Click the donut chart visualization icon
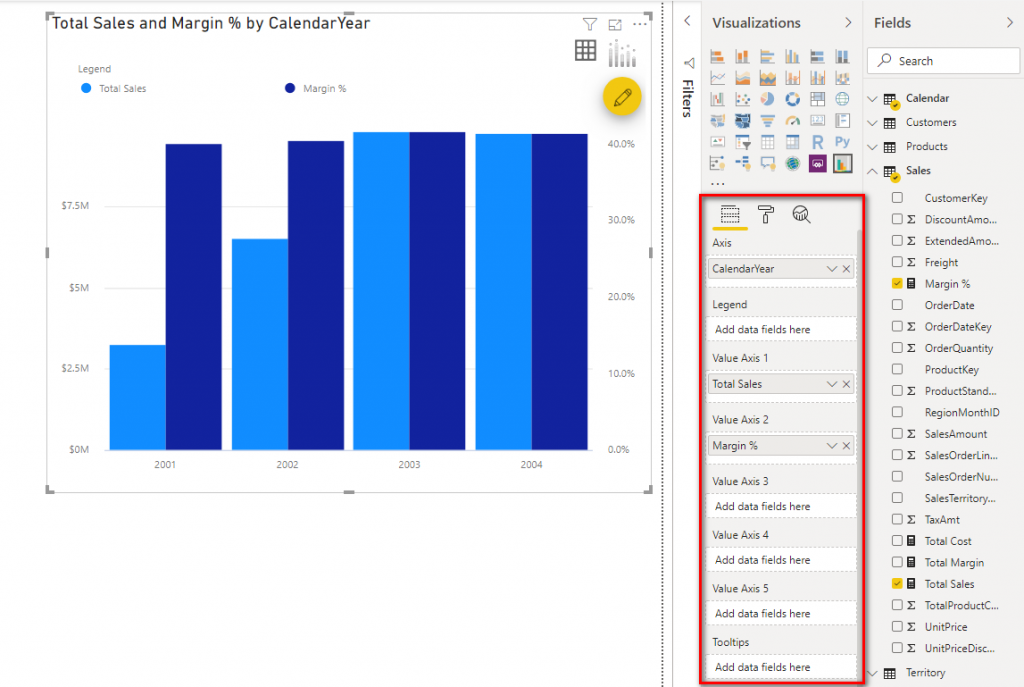Viewport: 1024px width, 687px height. click(792, 99)
